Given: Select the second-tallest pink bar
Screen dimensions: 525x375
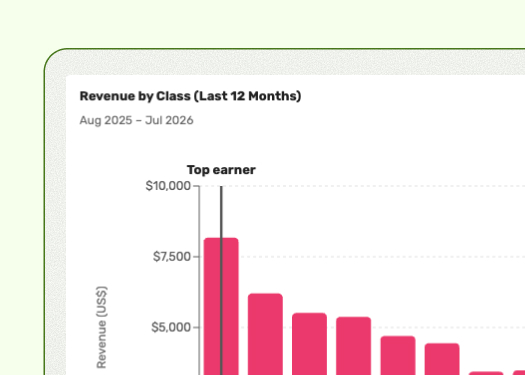Looking at the screenshot, I should coord(265,334).
